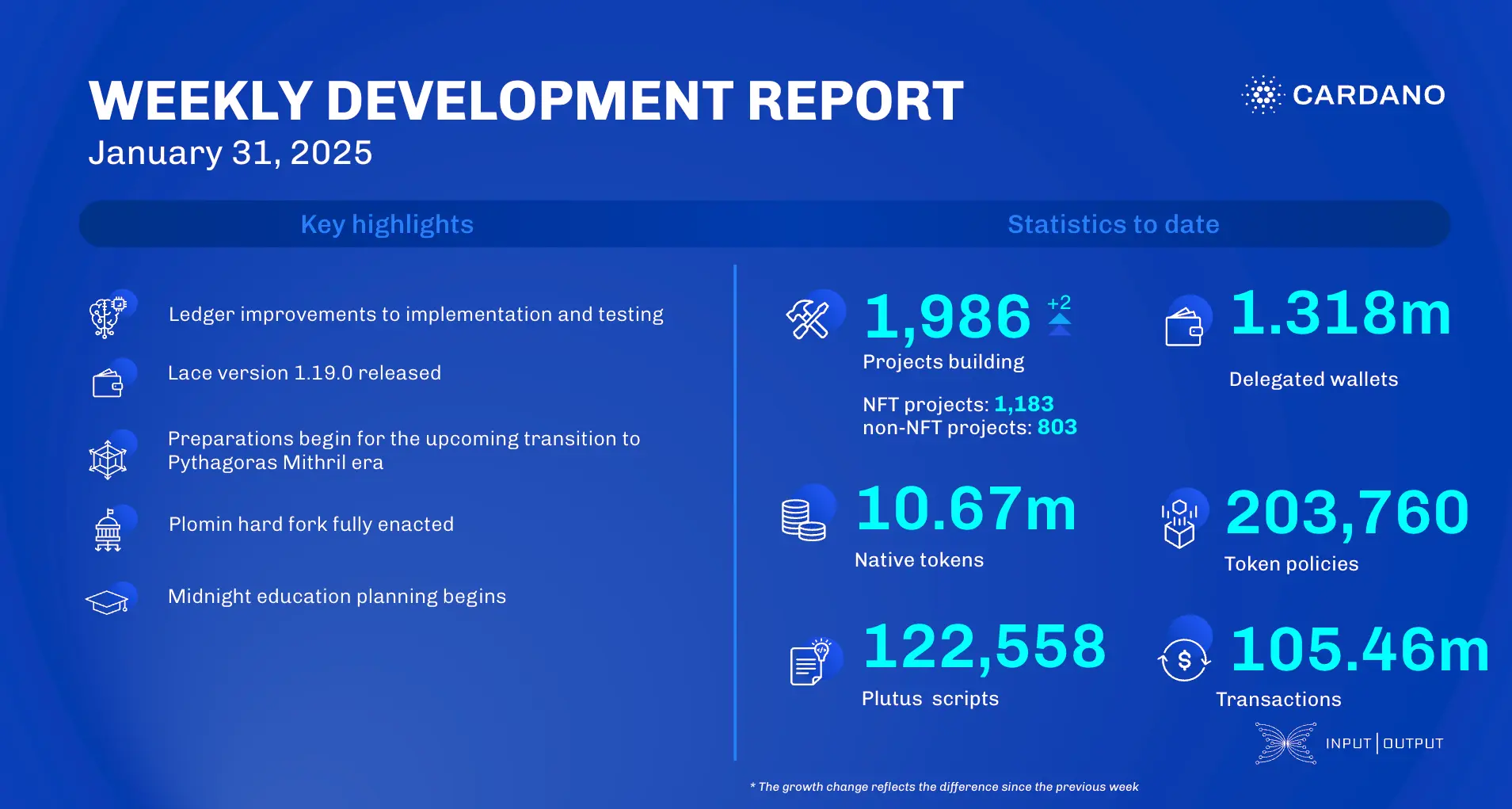Click the INPUT OUTPUT text link
This screenshot has height=809, width=1512.
(x=1384, y=743)
